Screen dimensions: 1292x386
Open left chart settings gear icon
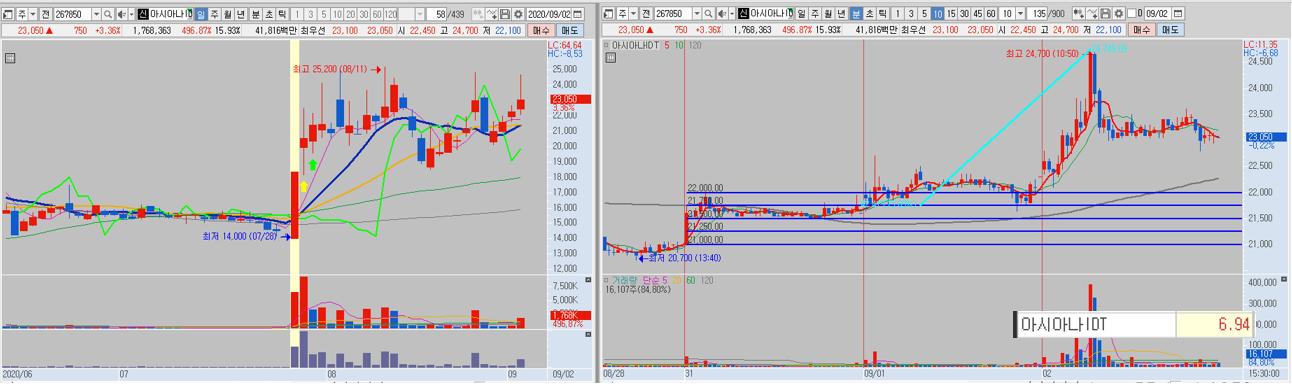(517, 14)
